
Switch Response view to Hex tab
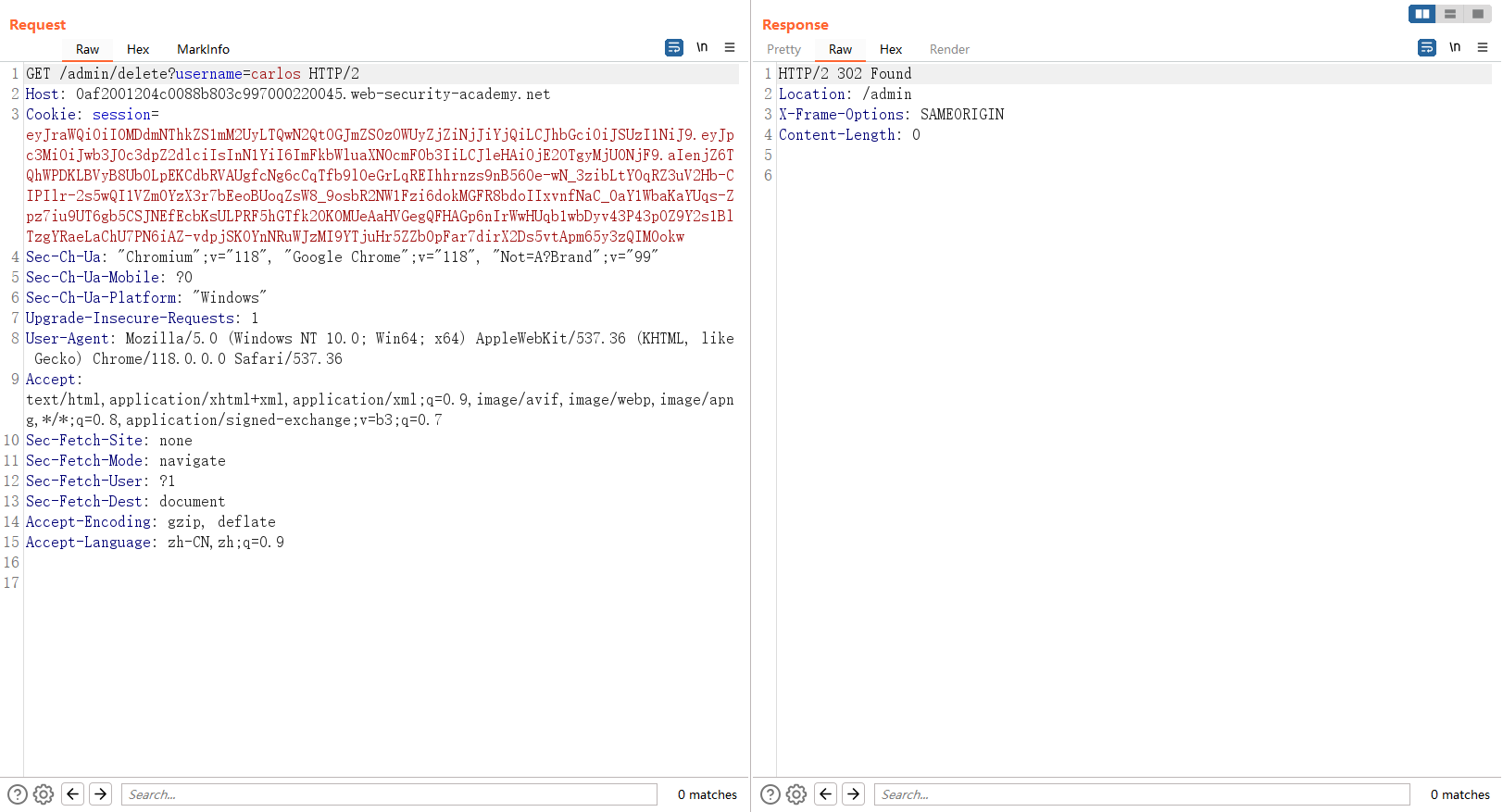coord(891,49)
